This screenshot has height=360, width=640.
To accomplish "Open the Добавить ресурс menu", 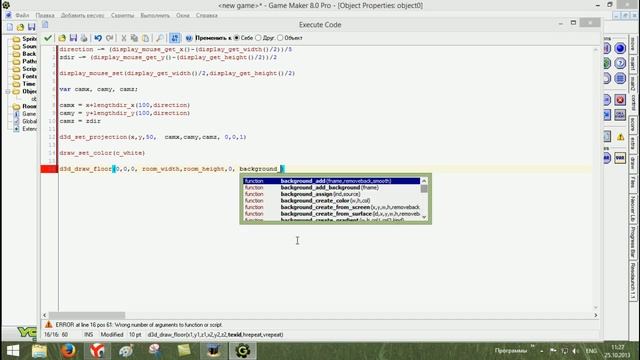I will [82, 16].
